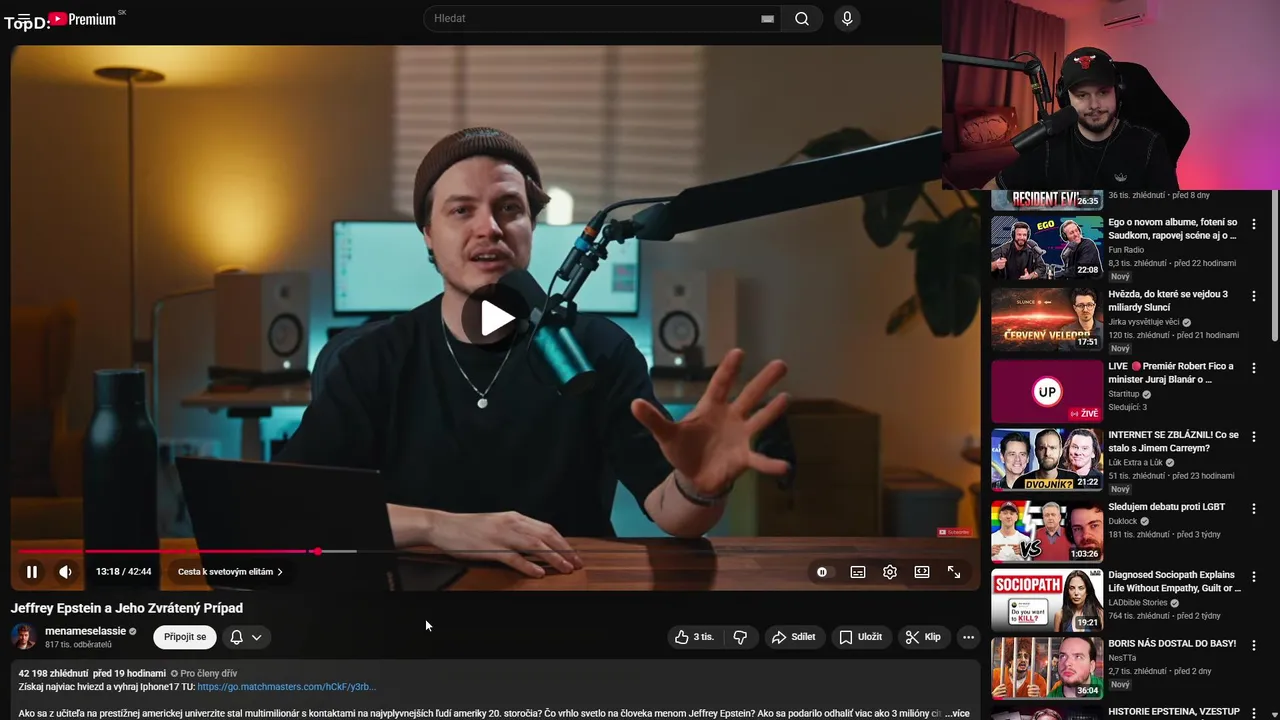The height and width of the screenshot is (720, 1280).
Task: Click the 13:18 / 42:44 time display
Action: (124, 572)
